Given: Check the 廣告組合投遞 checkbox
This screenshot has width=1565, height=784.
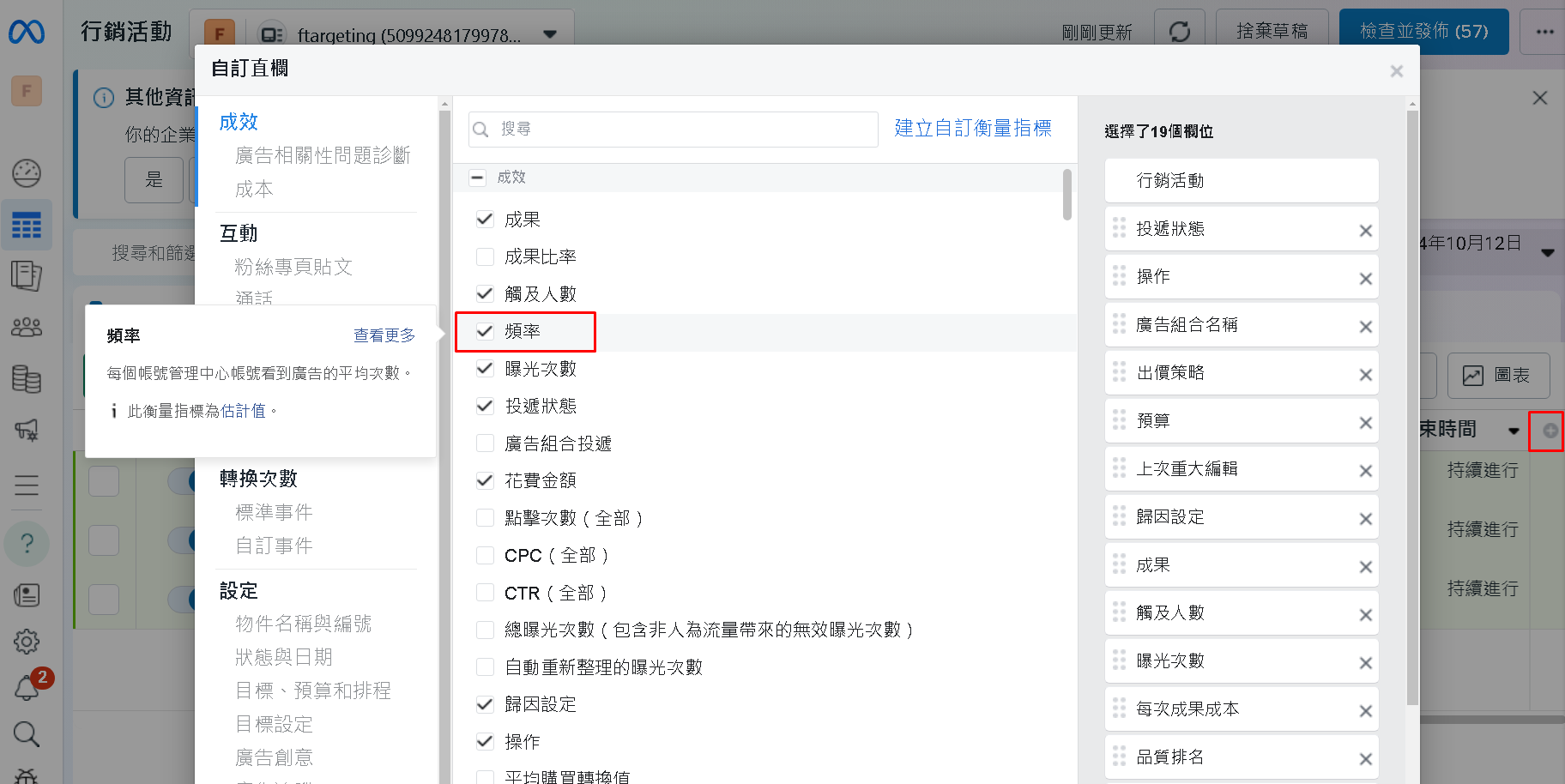Looking at the screenshot, I should [x=485, y=443].
